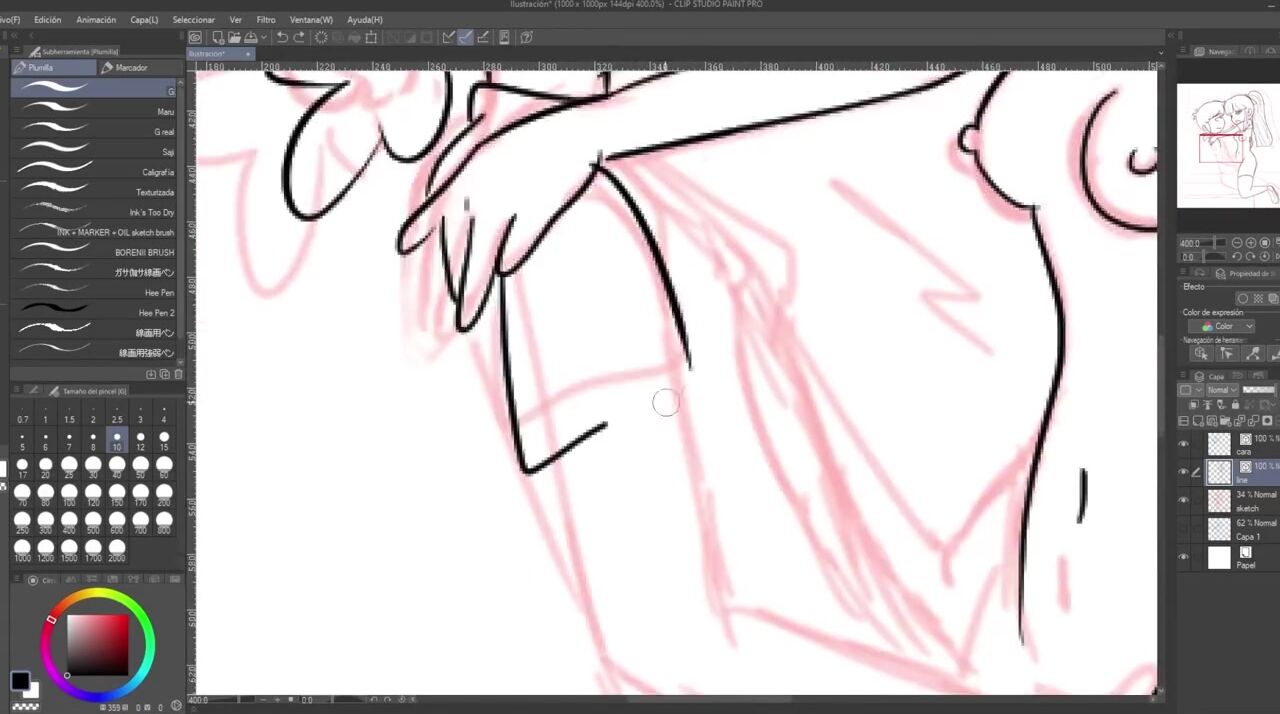Screen dimensions: 1280x714
Task: Click the Open file folder icon
Action: (232, 38)
